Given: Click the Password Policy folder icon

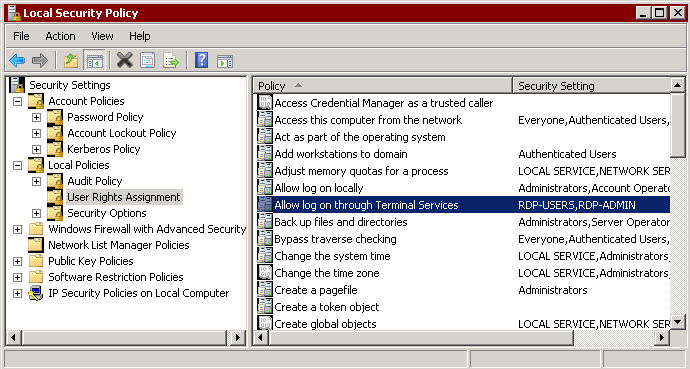Looking at the screenshot, I should tap(55, 117).
